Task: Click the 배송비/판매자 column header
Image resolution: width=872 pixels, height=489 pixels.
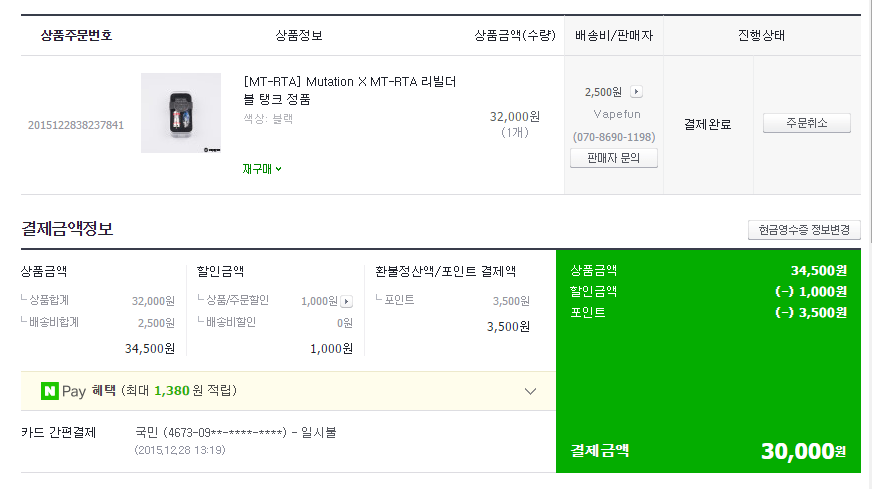Action: click(614, 36)
